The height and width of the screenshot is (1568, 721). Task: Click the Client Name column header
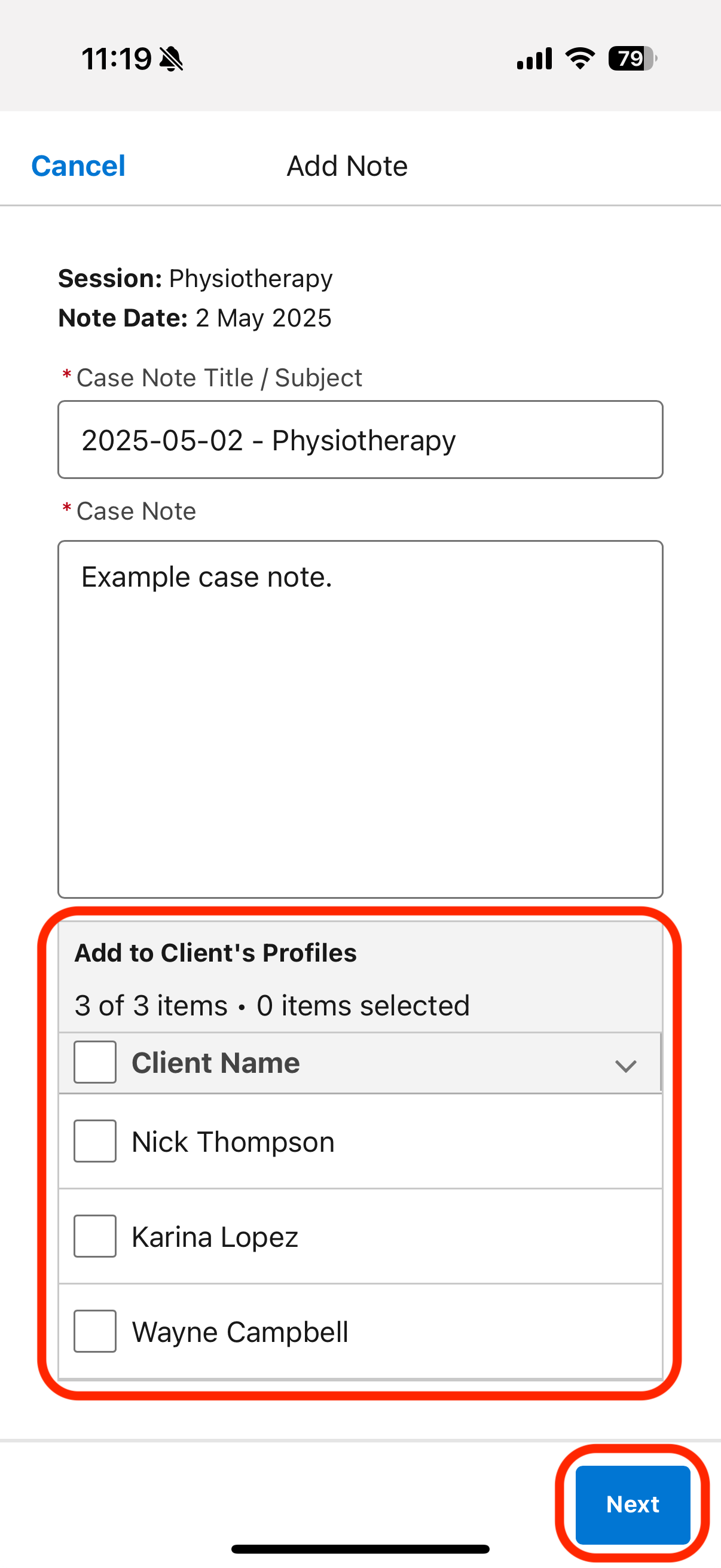(216, 1063)
